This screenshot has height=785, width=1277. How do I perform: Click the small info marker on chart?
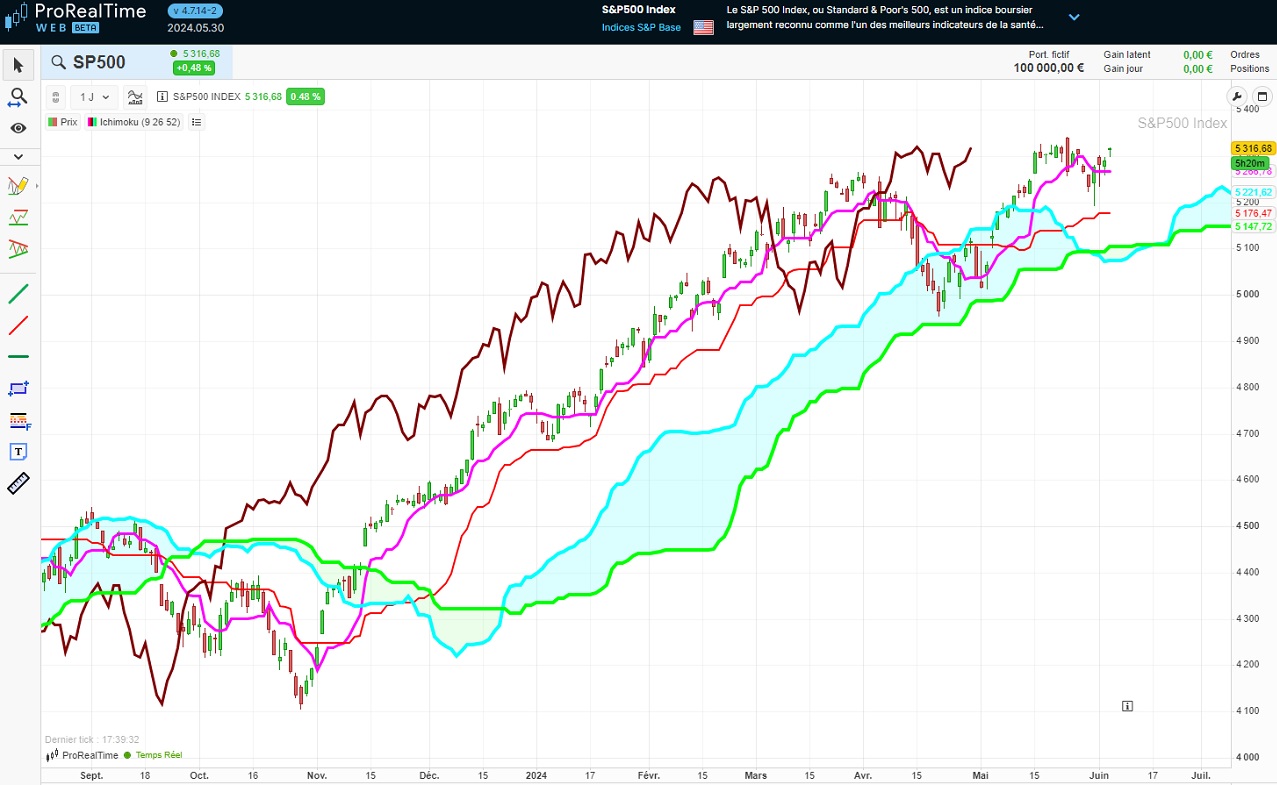(1127, 706)
